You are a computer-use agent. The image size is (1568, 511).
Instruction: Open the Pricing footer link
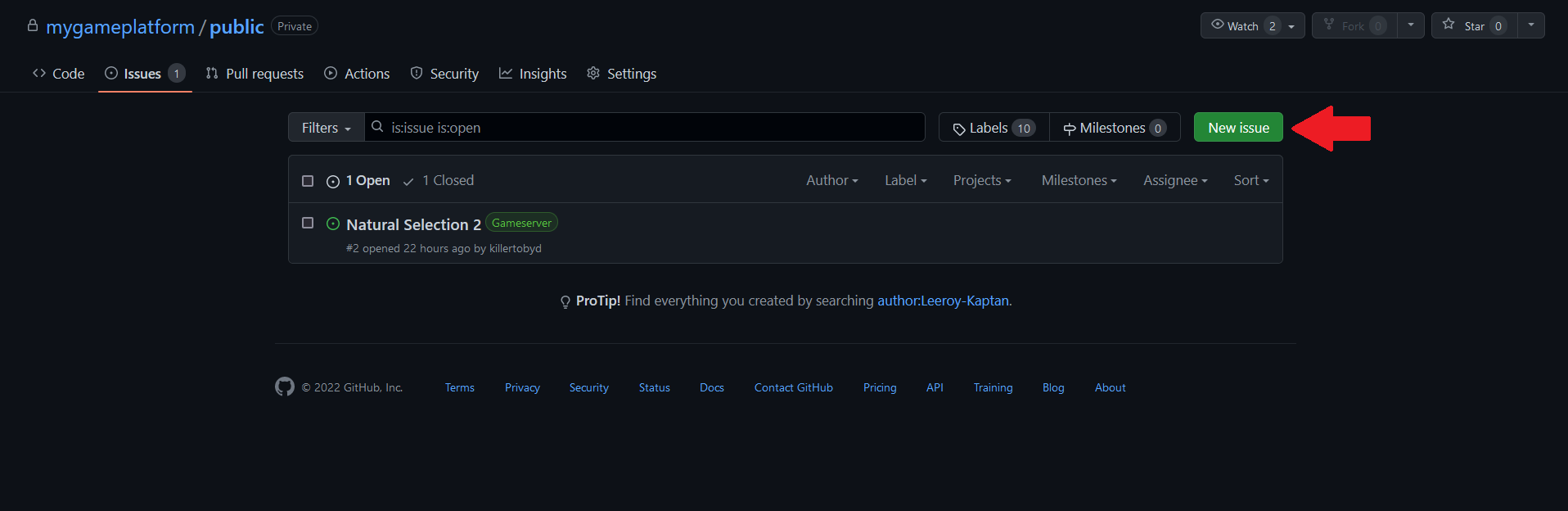880,387
